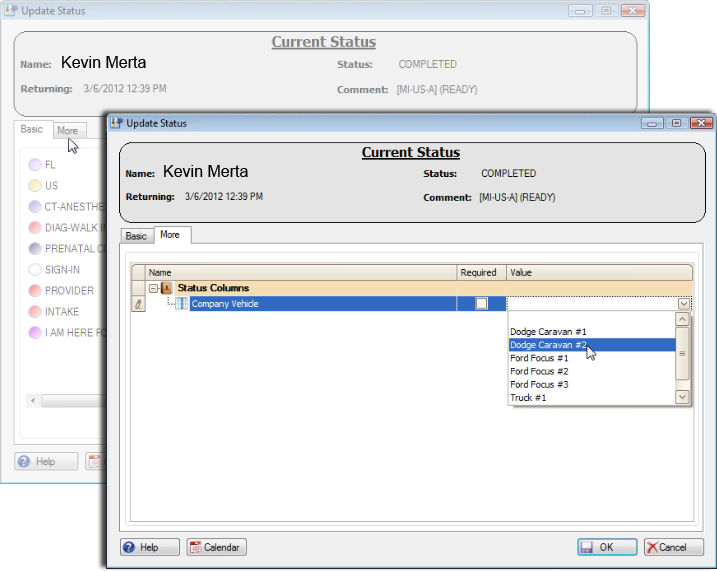
Task: Click the FL status purple circle icon
Action: (35, 164)
